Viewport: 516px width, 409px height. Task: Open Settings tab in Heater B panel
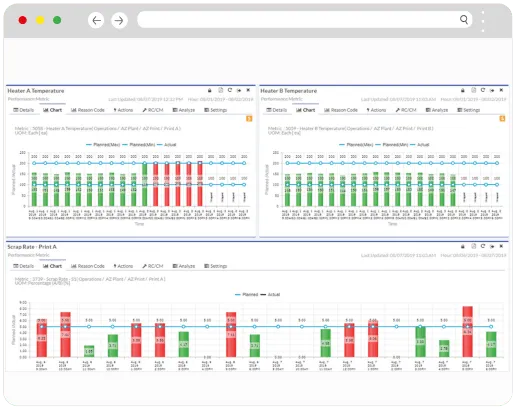(469, 110)
